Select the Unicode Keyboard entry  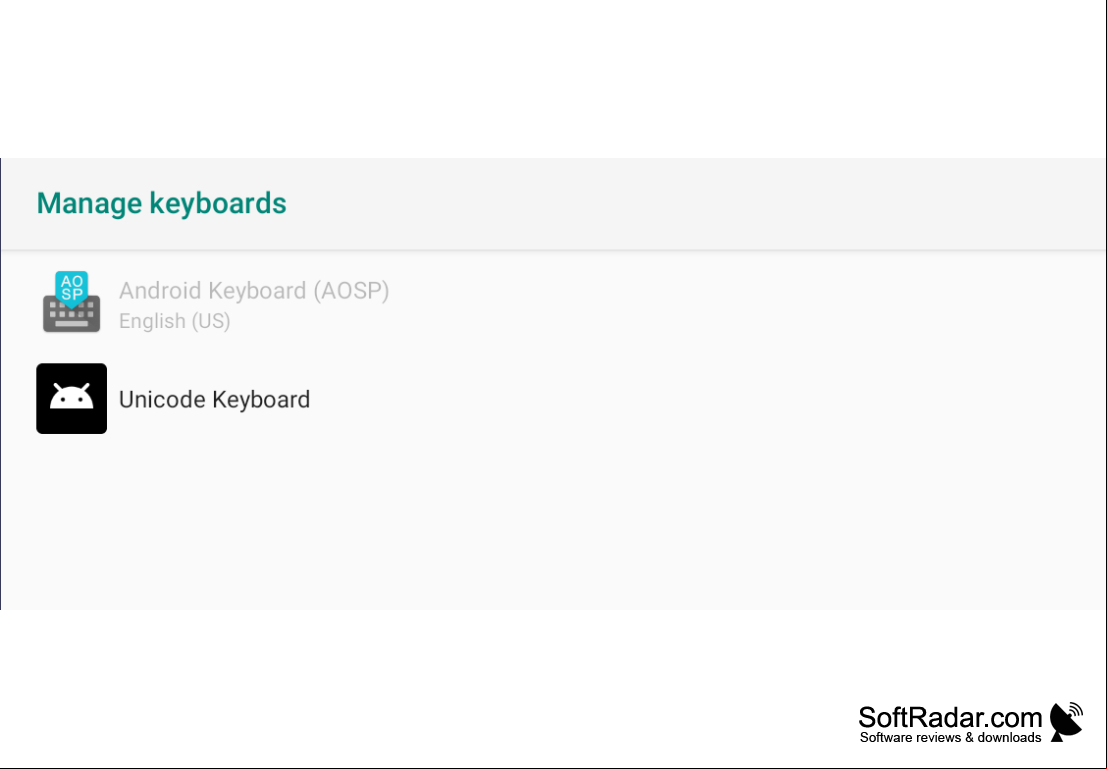554,399
